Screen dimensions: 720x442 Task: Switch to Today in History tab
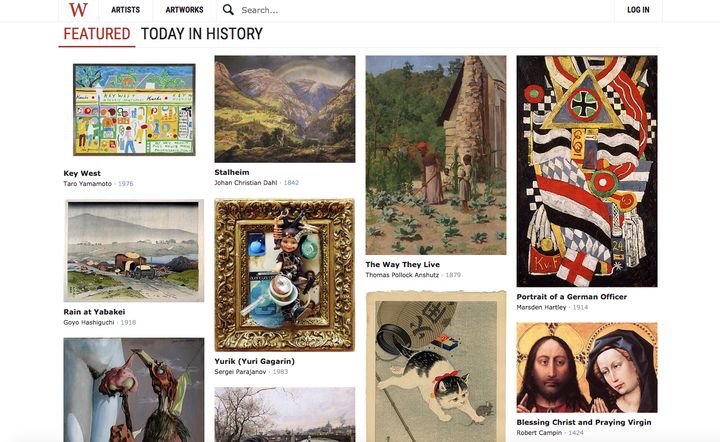pos(202,34)
